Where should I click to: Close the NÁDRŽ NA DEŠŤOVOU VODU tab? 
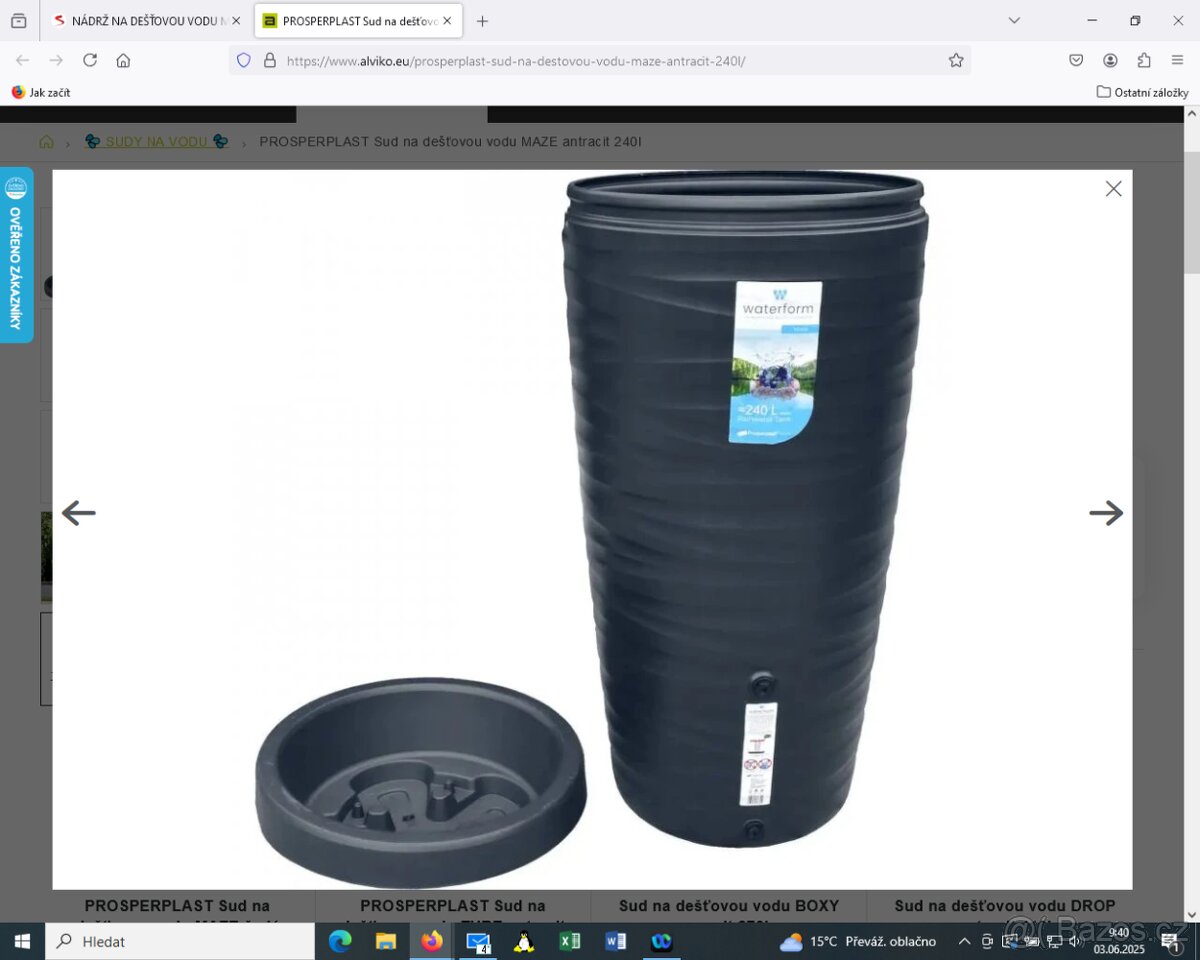pos(236,20)
